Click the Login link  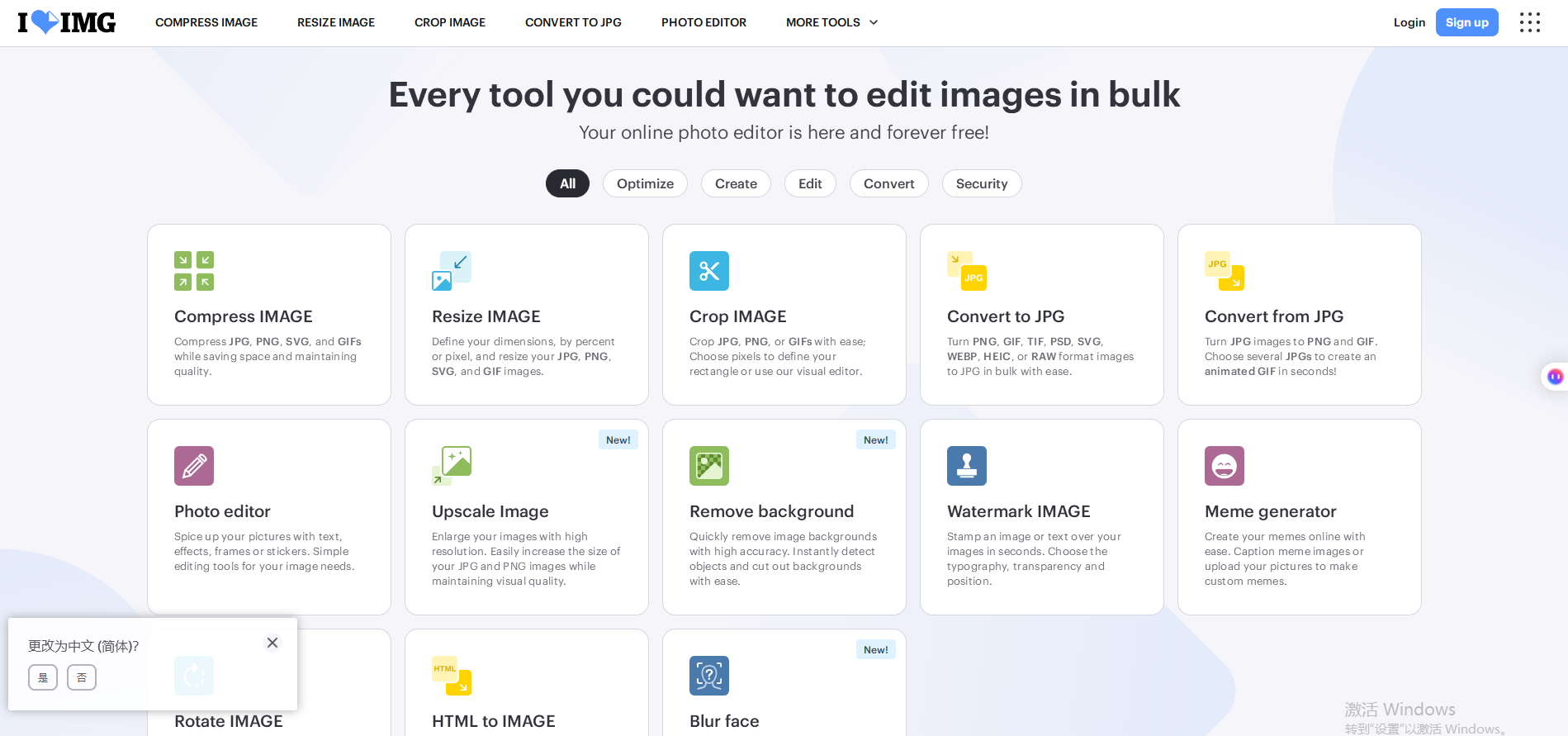coord(1409,22)
